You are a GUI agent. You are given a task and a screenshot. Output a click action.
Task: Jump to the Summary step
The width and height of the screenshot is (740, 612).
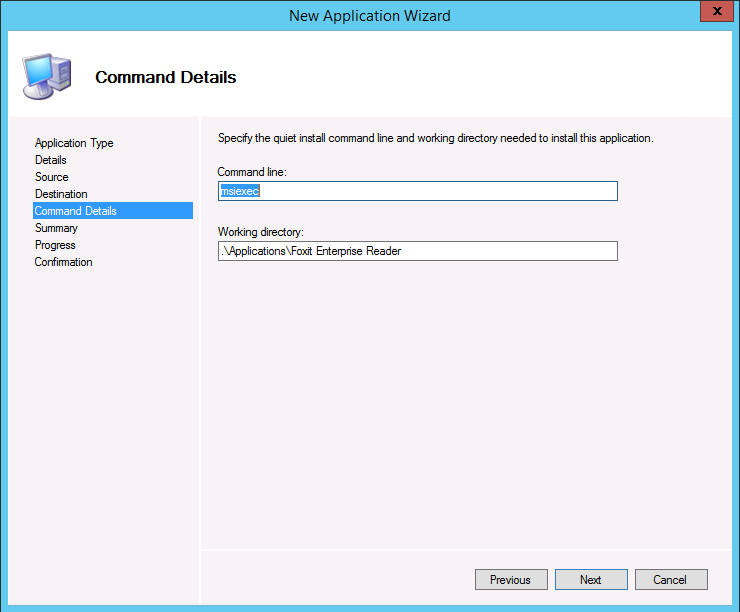[56, 228]
